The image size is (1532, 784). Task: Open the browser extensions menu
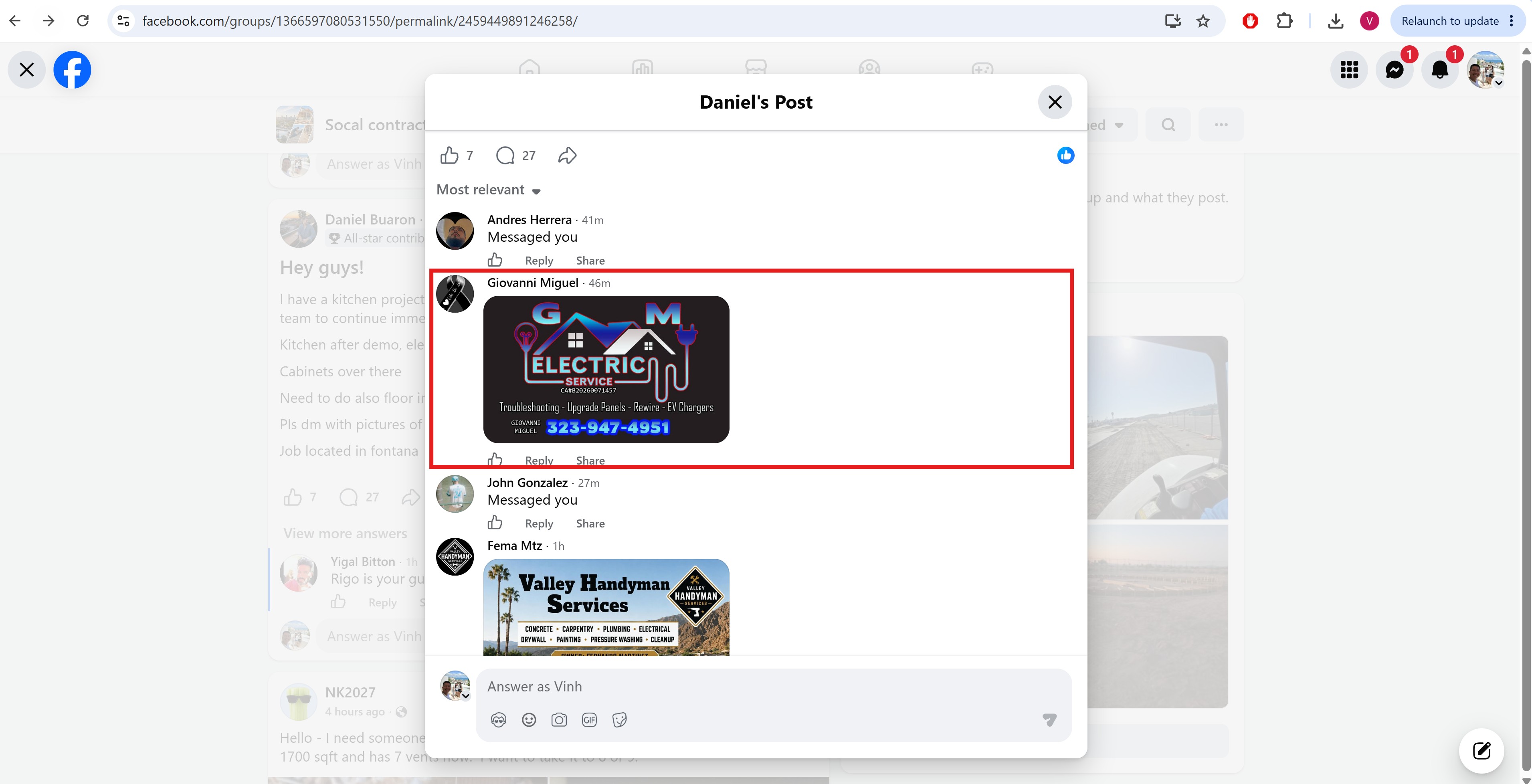tap(1285, 21)
